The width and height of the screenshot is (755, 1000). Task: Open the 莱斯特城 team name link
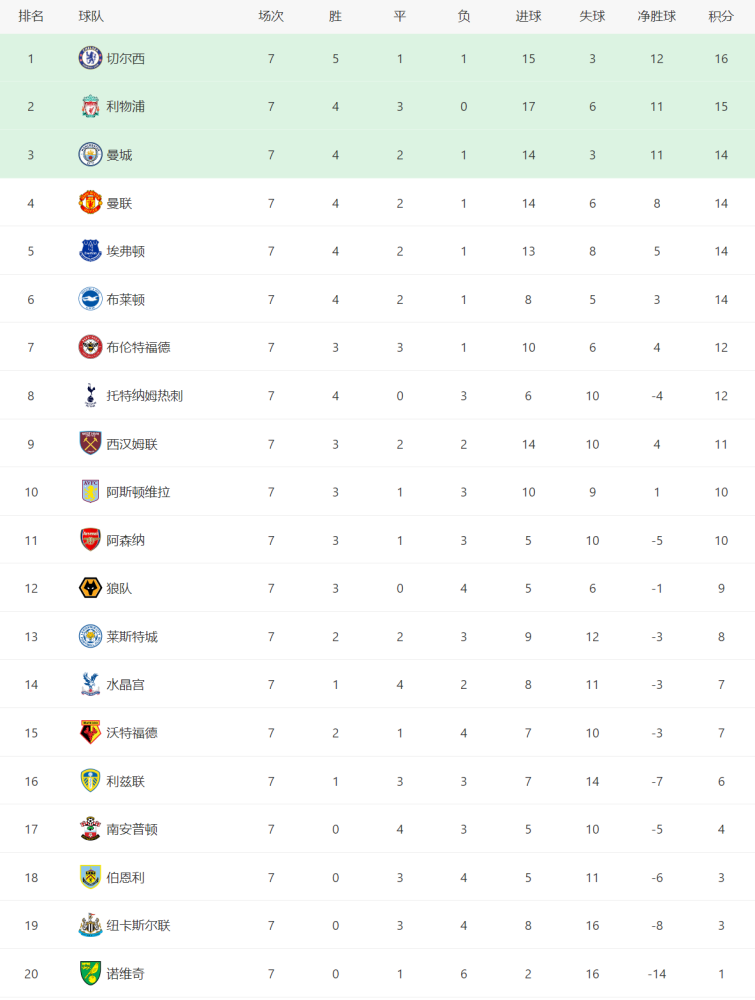(132, 636)
